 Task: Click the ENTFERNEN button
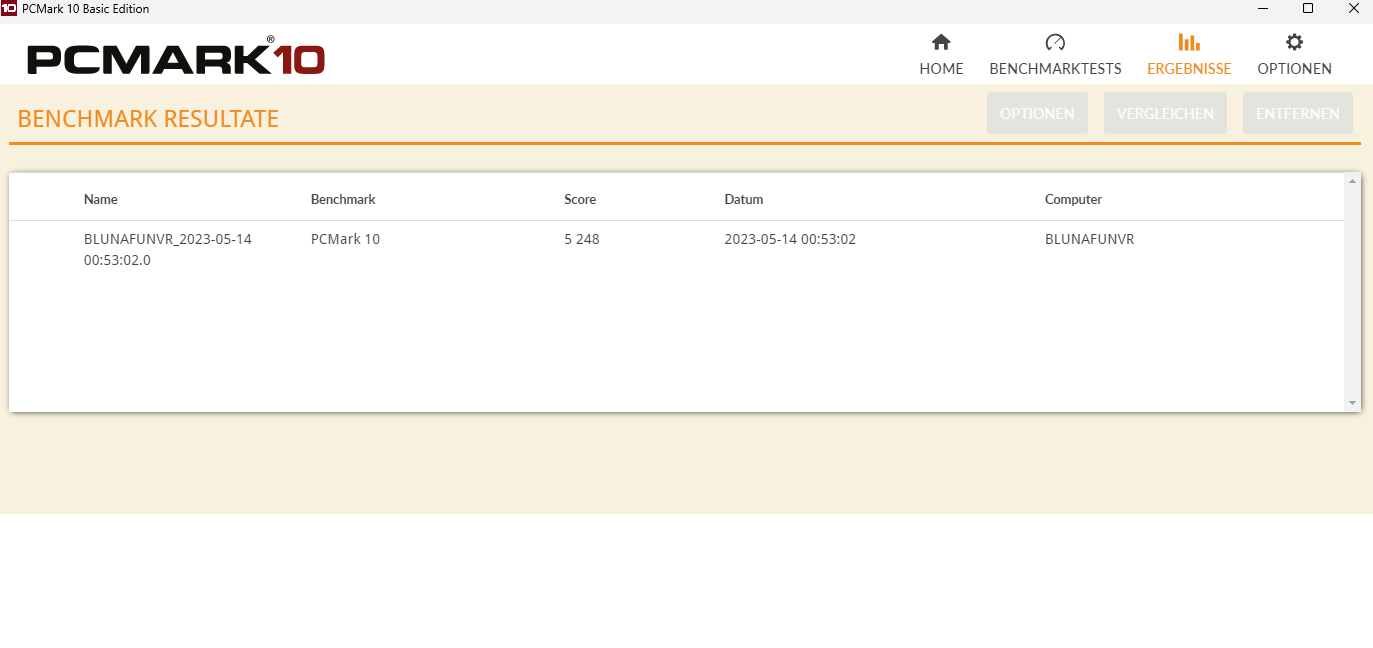point(1298,113)
